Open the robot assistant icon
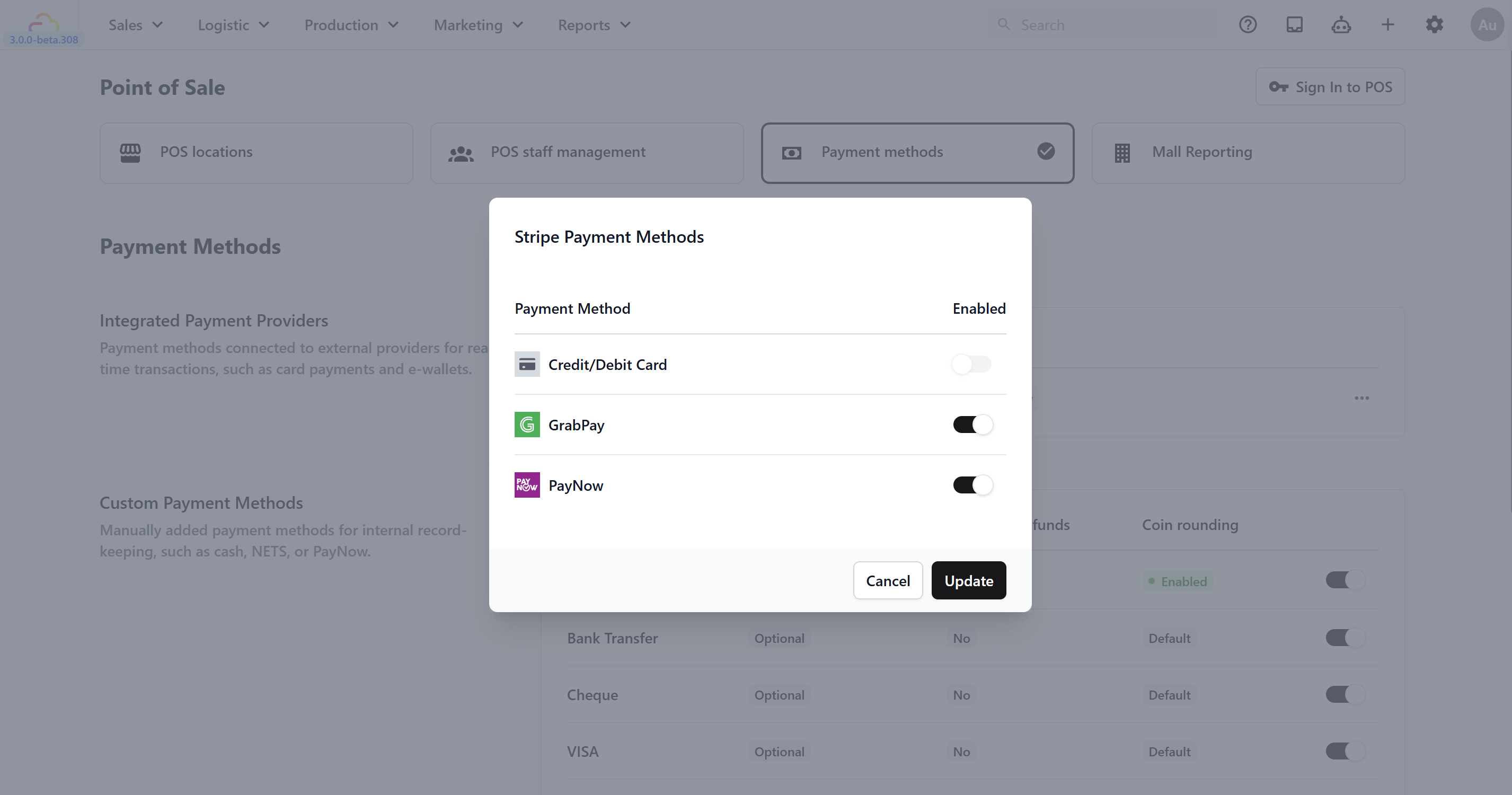The image size is (1512, 795). pos(1341,25)
